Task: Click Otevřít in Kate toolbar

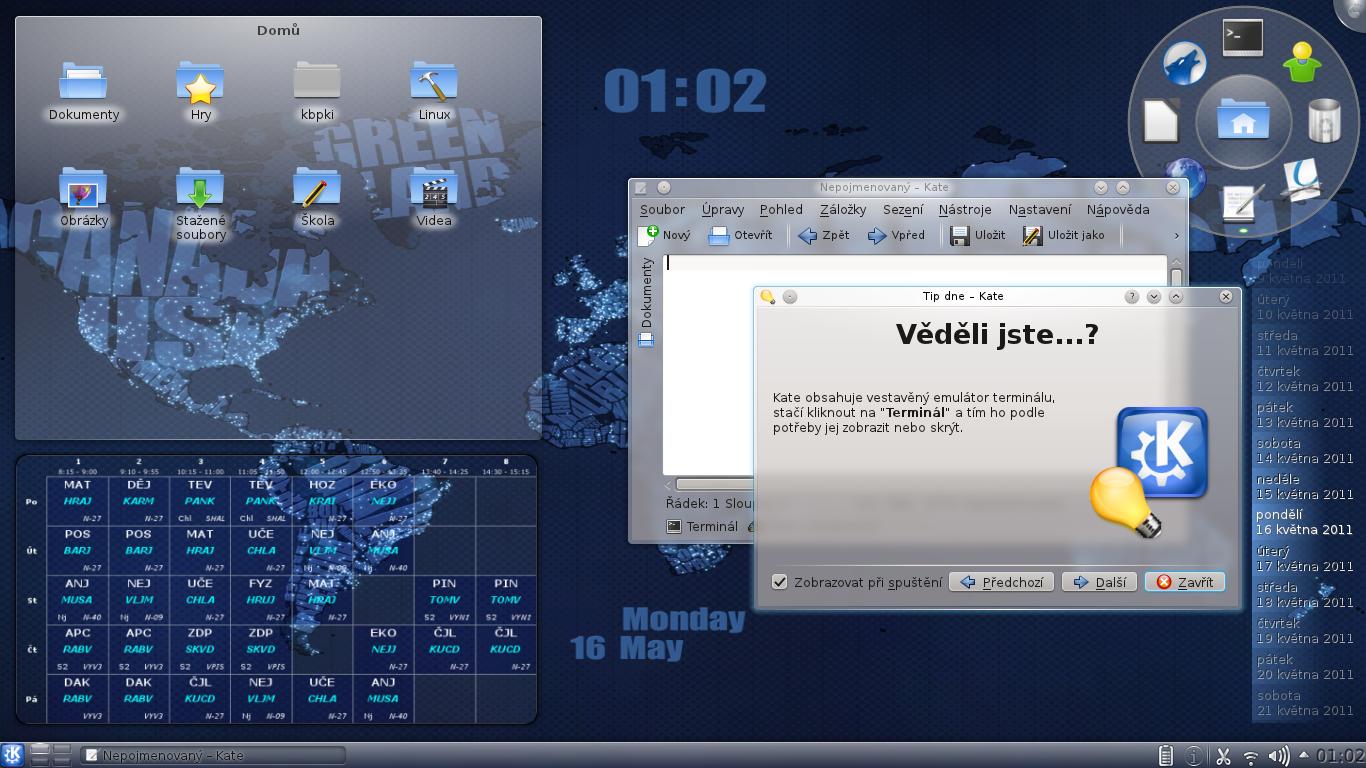Action: (x=740, y=235)
